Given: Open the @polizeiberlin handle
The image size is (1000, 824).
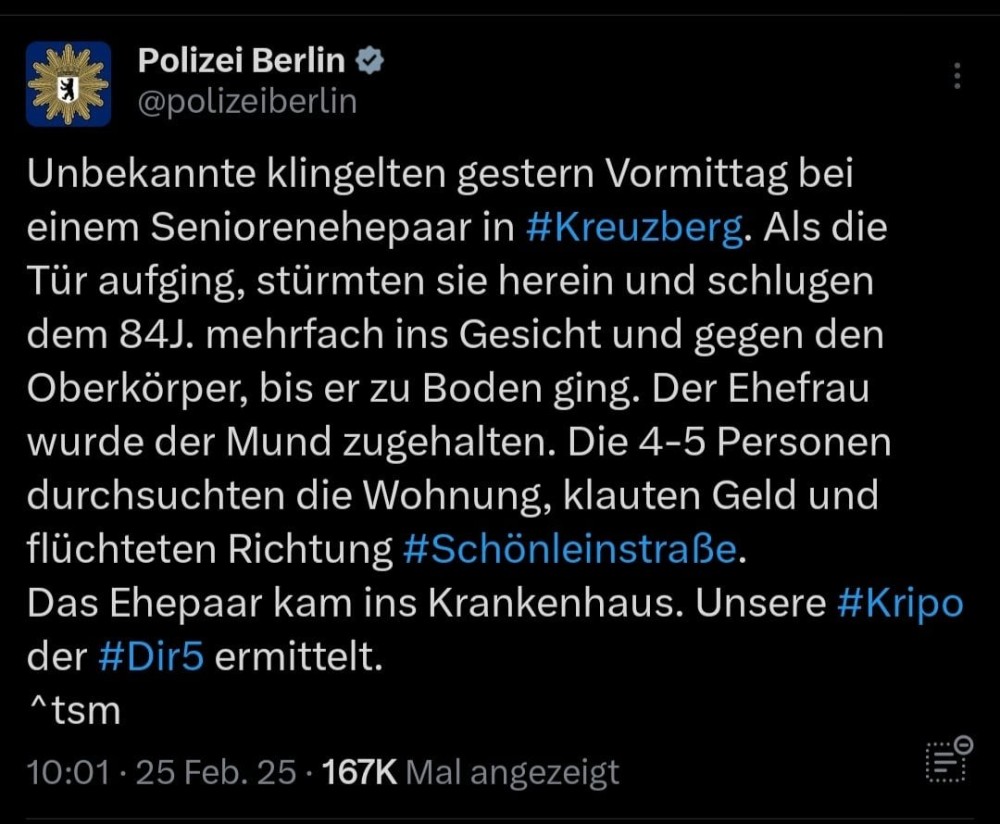Looking at the screenshot, I should (x=247, y=102).
